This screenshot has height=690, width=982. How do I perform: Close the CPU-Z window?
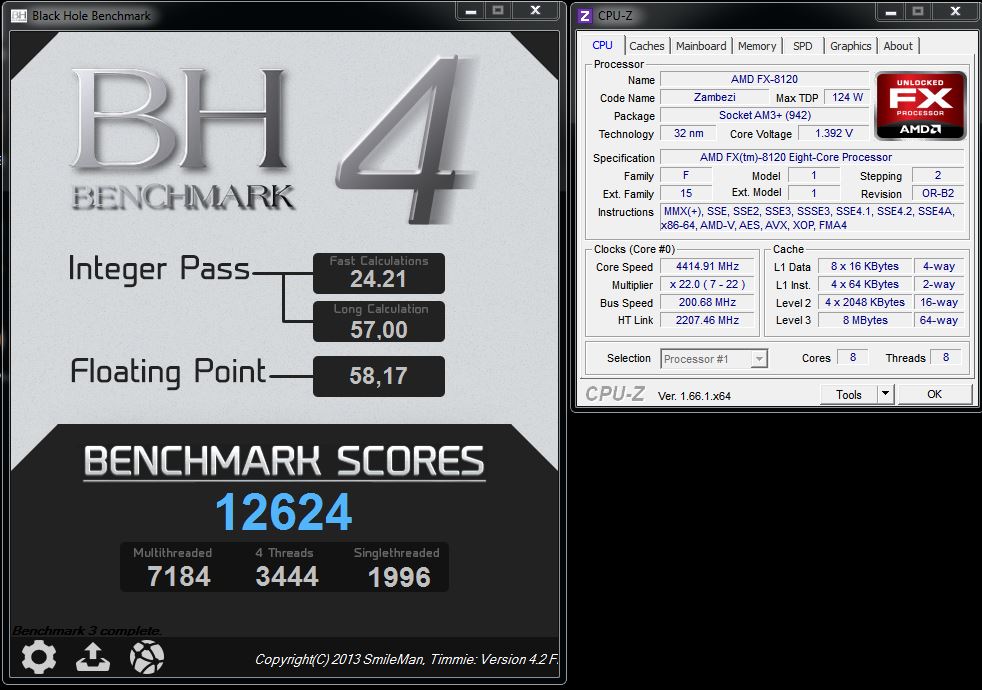(x=955, y=12)
